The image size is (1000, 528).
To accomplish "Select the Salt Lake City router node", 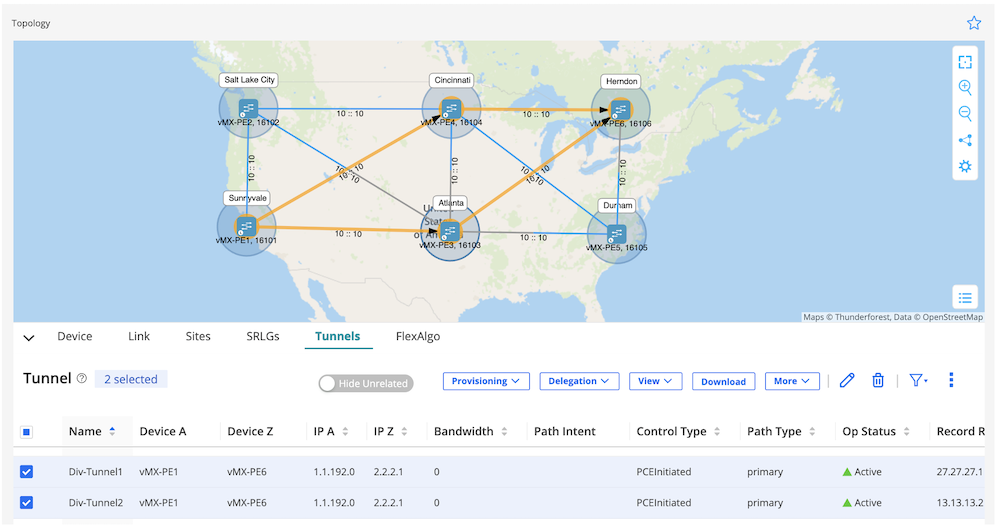I will click(x=249, y=107).
